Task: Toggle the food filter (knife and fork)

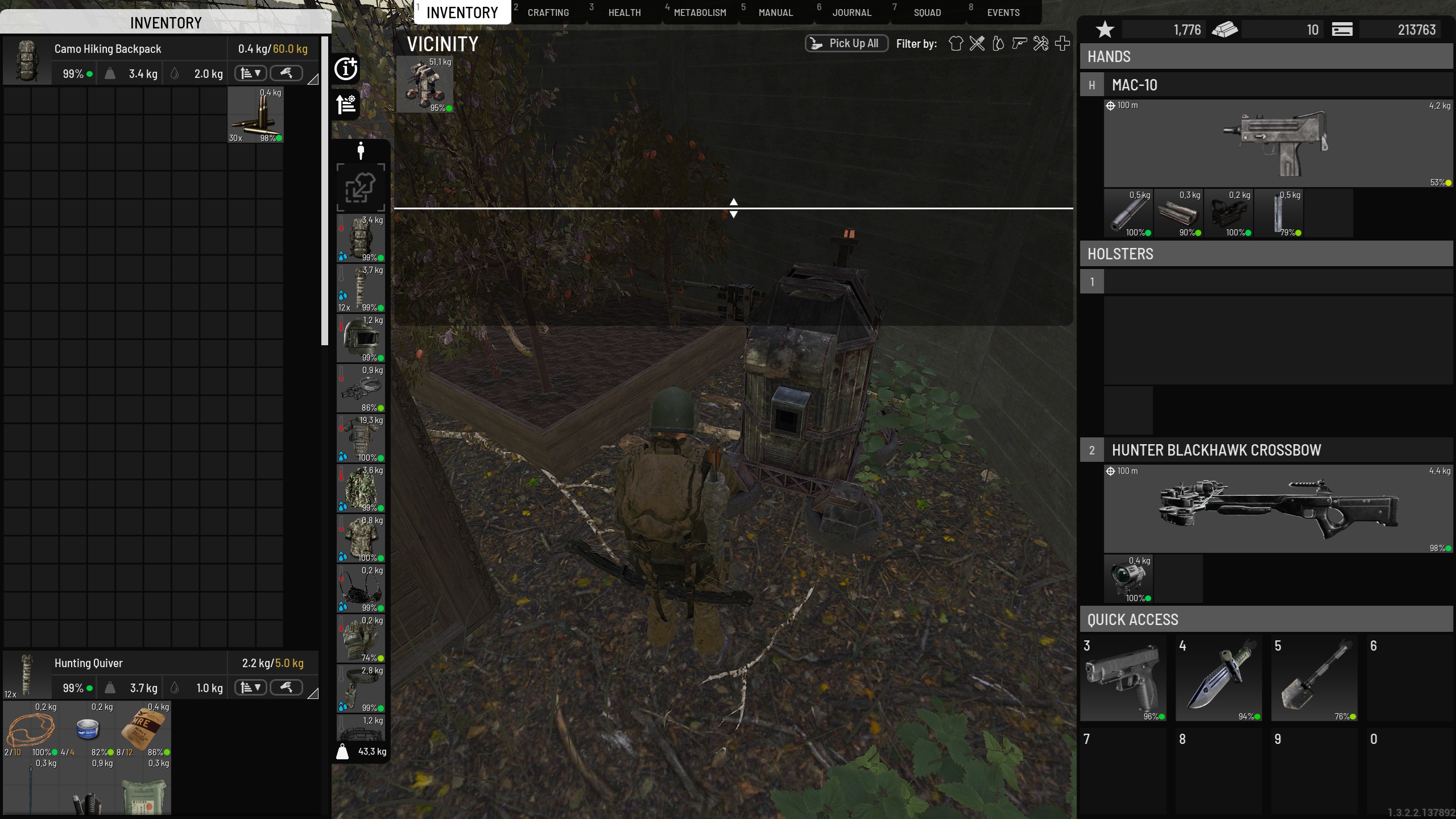Action: click(x=977, y=43)
